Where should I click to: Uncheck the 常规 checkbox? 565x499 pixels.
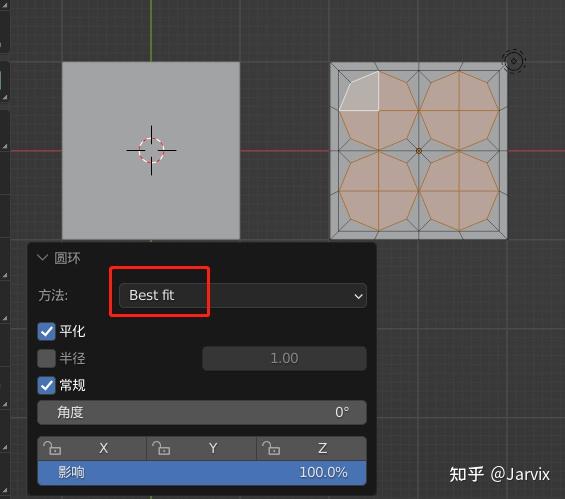click(x=46, y=386)
